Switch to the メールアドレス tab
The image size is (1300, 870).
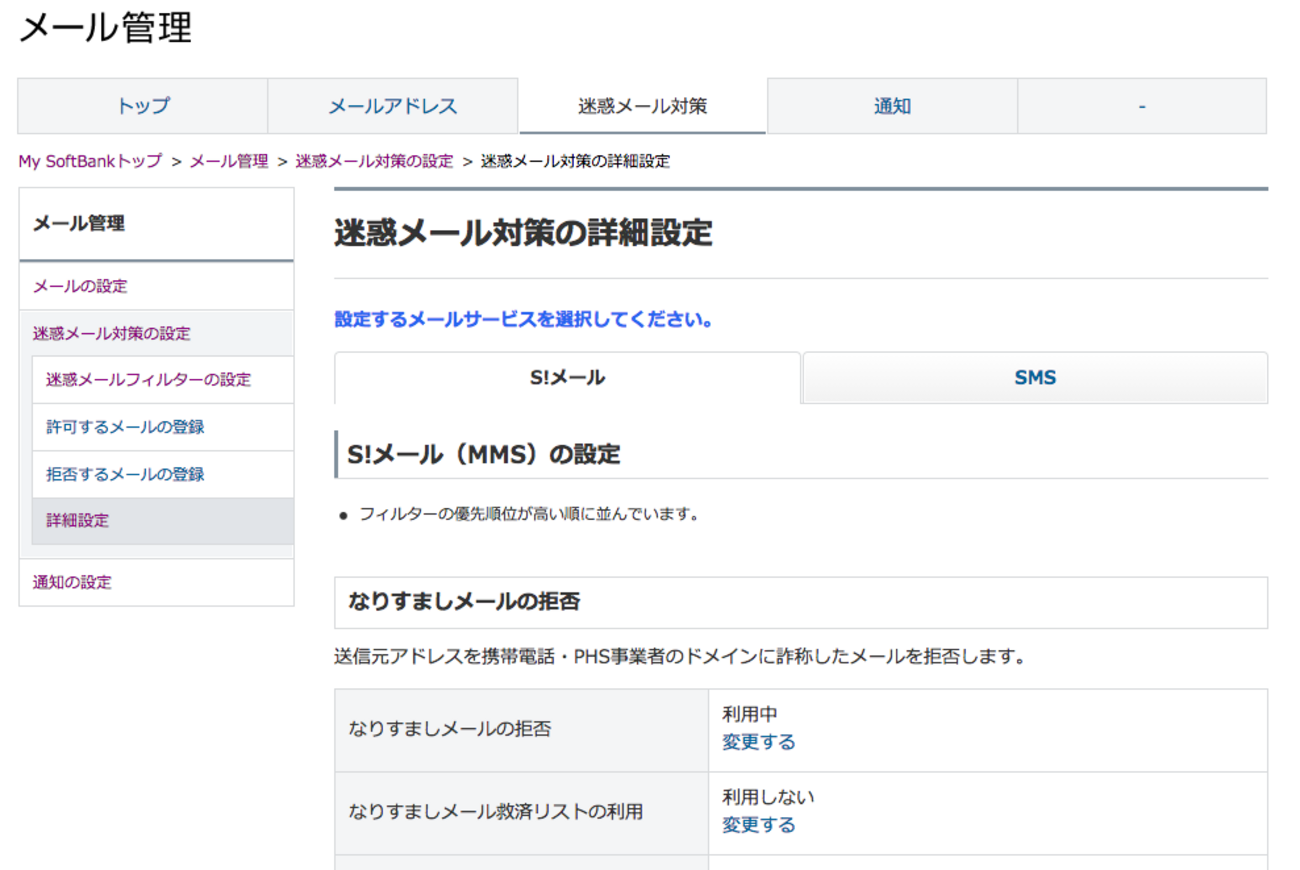(391, 106)
